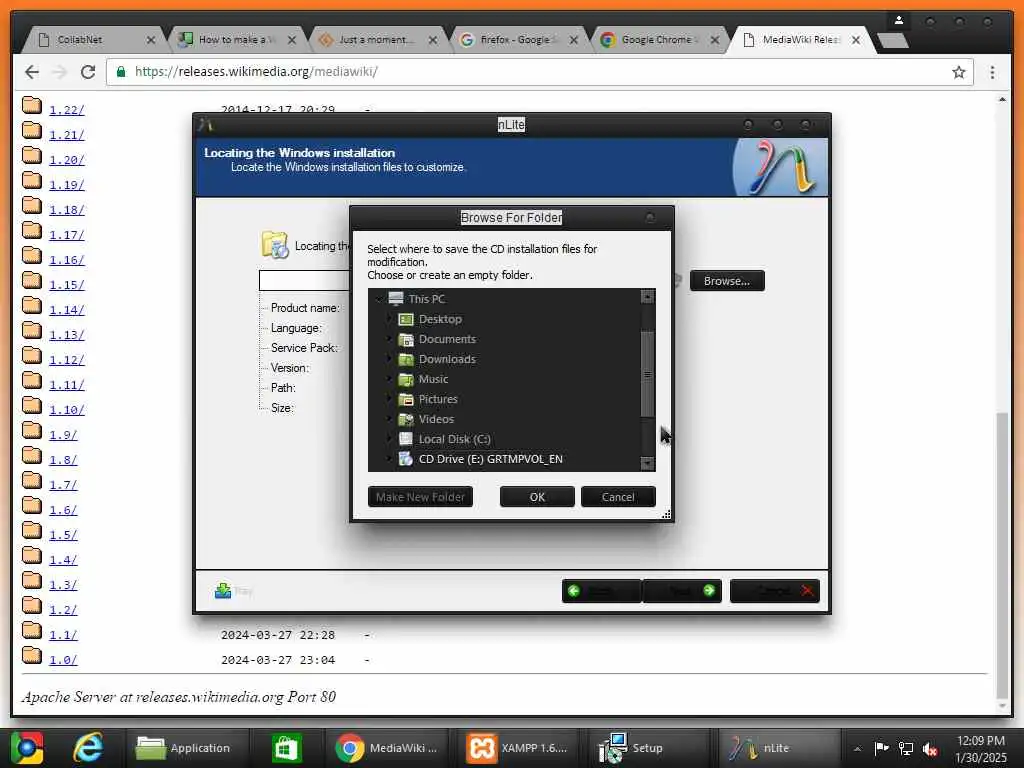Click the Pictures folder icon in tree
The height and width of the screenshot is (768, 1024).
pos(406,399)
